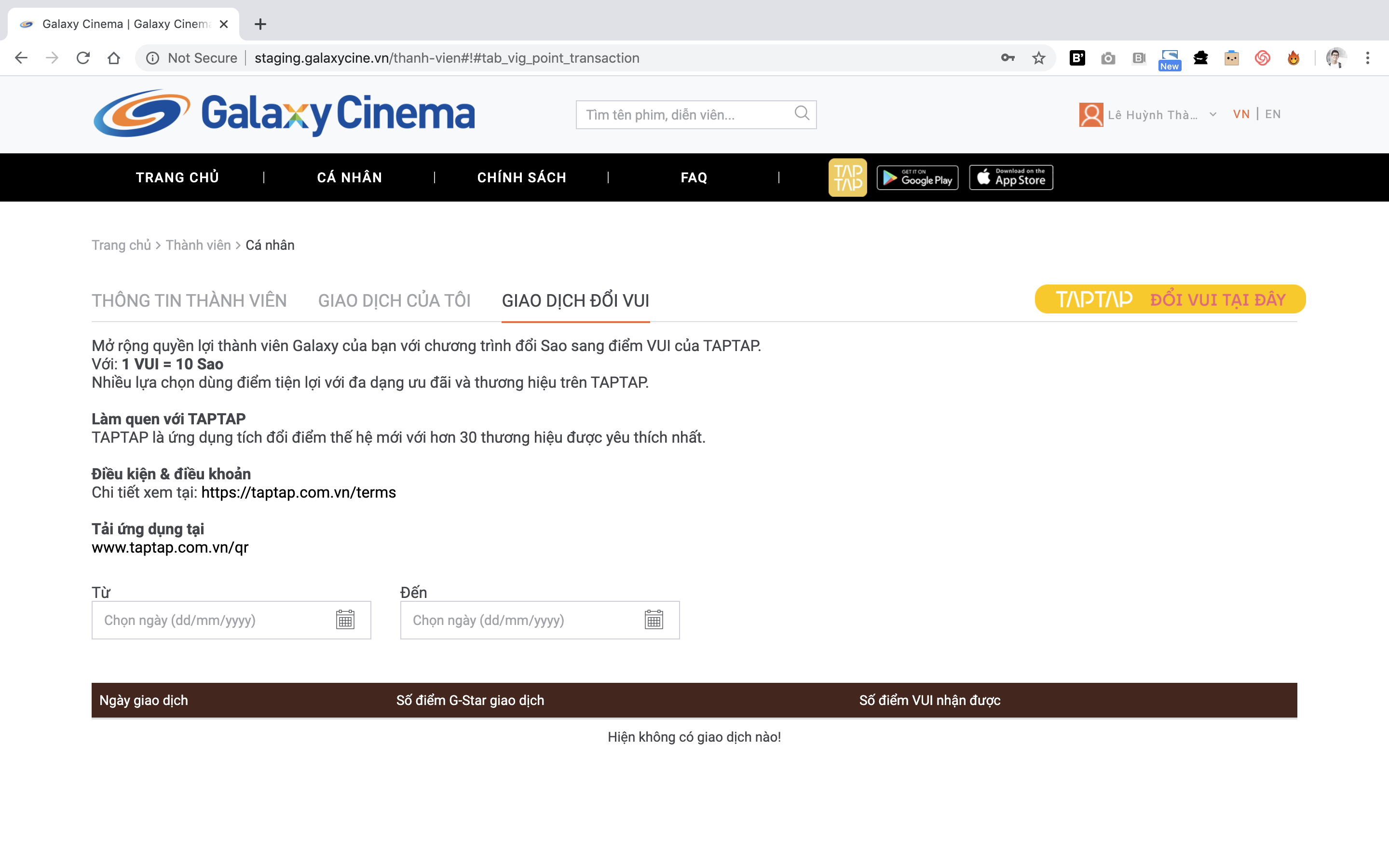Click the ĐỔI VUI TẠI ĐÂY button
Viewport: 1389px width, 868px height.
pos(1170,299)
